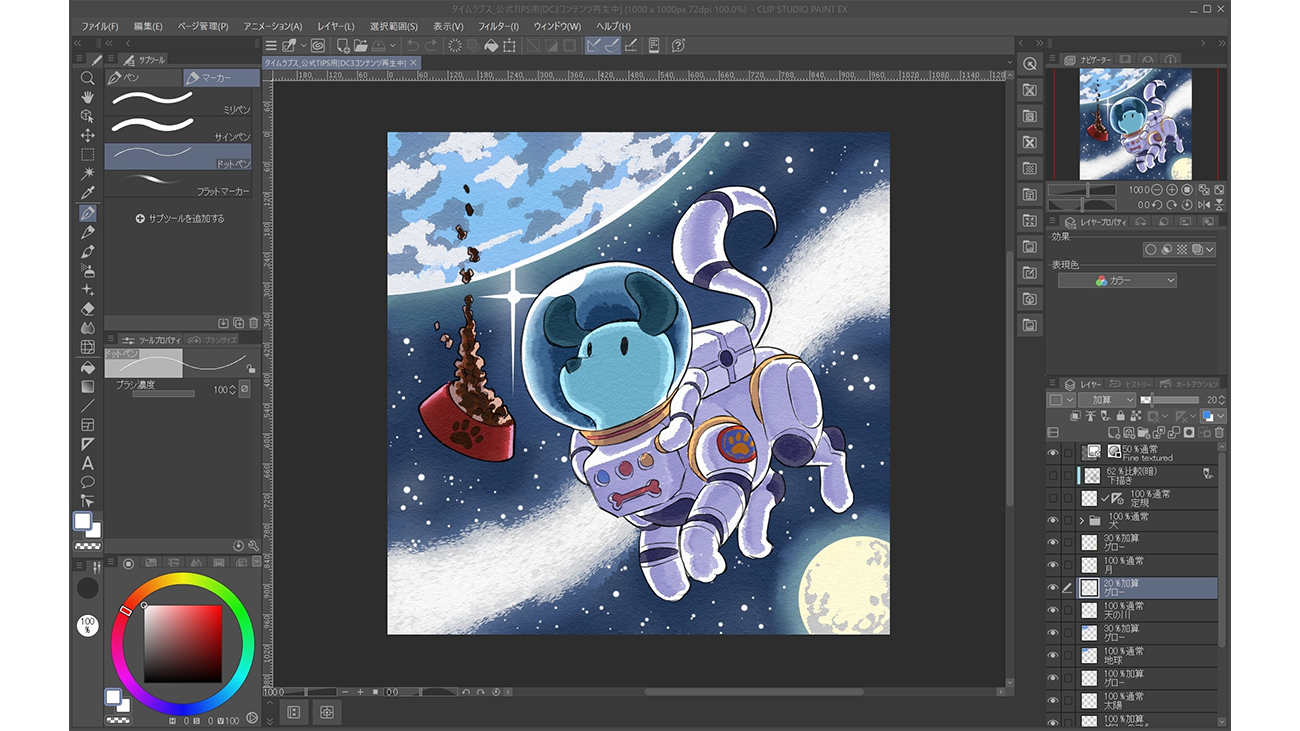Click the Redo arrow in command bar
The image size is (1300, 731).
pos(431,45)
